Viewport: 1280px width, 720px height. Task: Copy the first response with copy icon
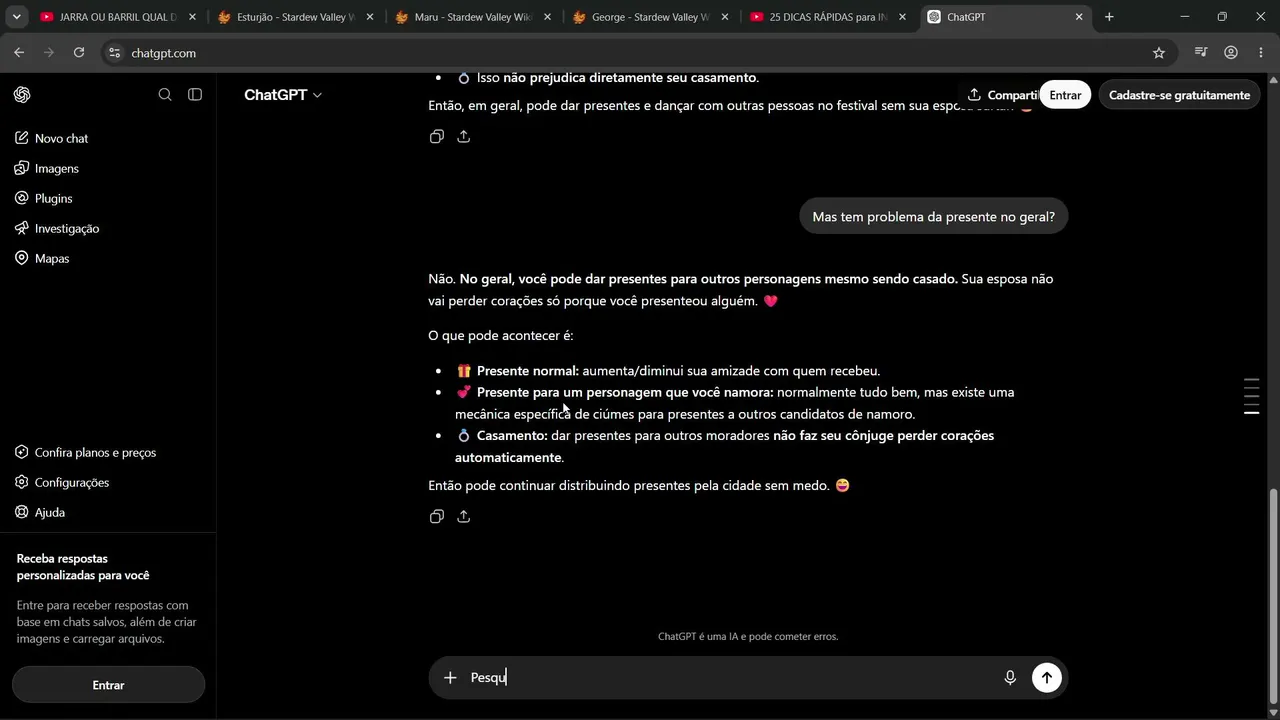[x=437, y=137]
